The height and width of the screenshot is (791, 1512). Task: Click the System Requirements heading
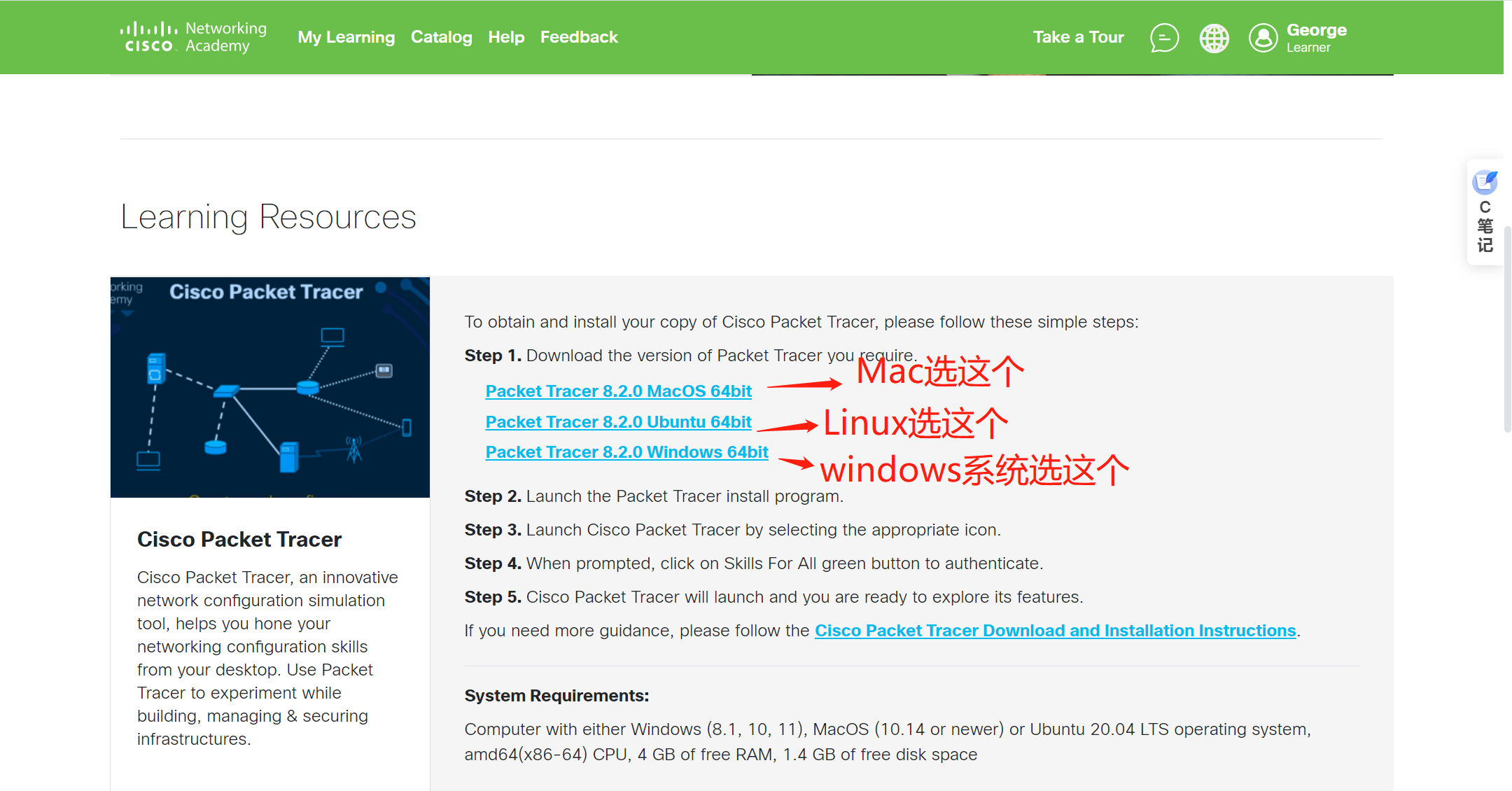(x=556, y=696)
